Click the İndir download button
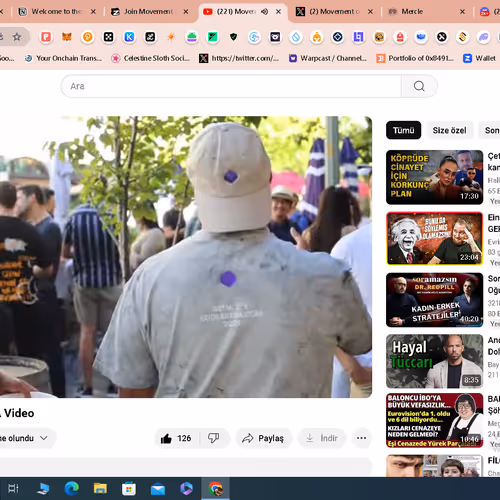 (x=322, y=438)
